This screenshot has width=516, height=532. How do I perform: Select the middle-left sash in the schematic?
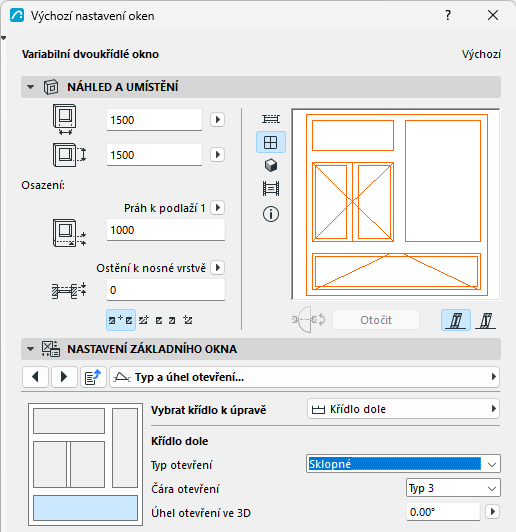[x=50, y=464]
